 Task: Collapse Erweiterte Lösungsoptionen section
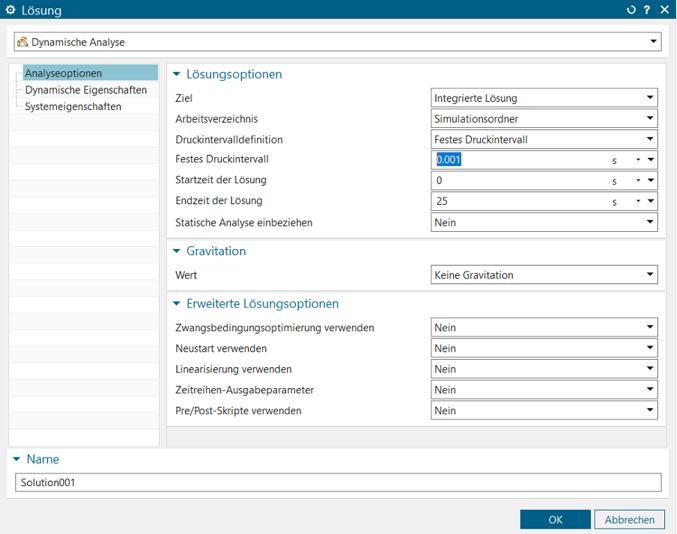178,303
